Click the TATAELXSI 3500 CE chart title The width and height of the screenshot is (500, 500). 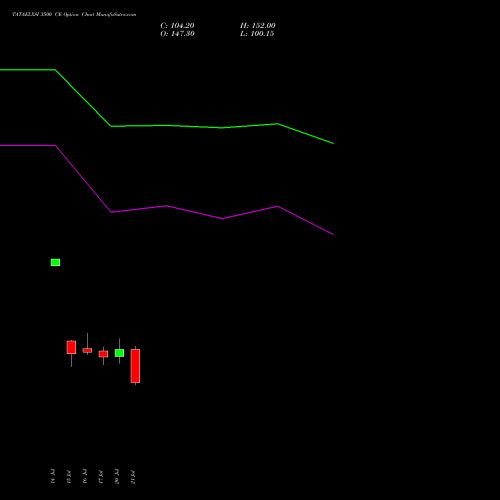point(74,14)
